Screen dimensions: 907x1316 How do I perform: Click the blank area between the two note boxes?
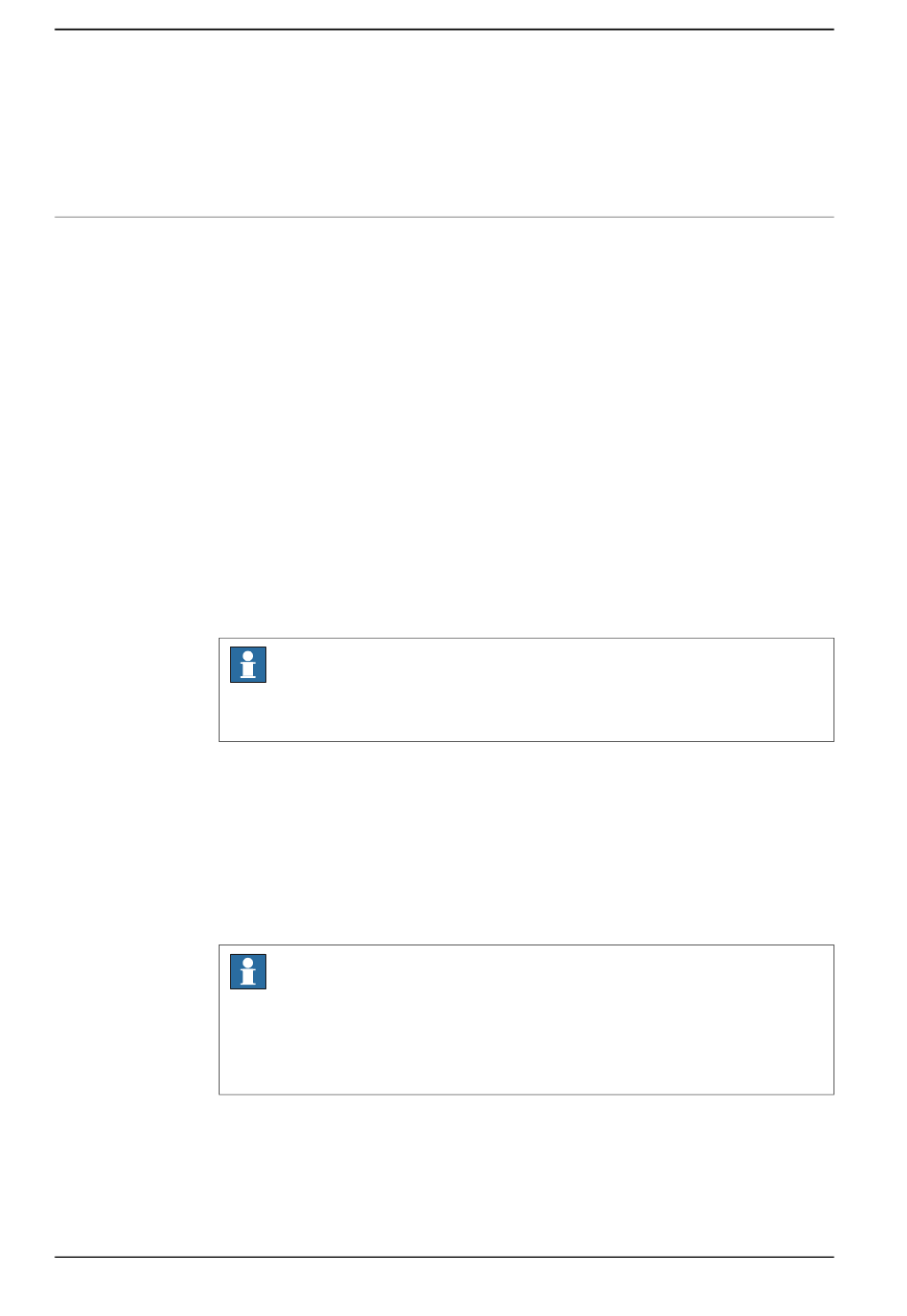pyautogui.click(x=526, y=843)
